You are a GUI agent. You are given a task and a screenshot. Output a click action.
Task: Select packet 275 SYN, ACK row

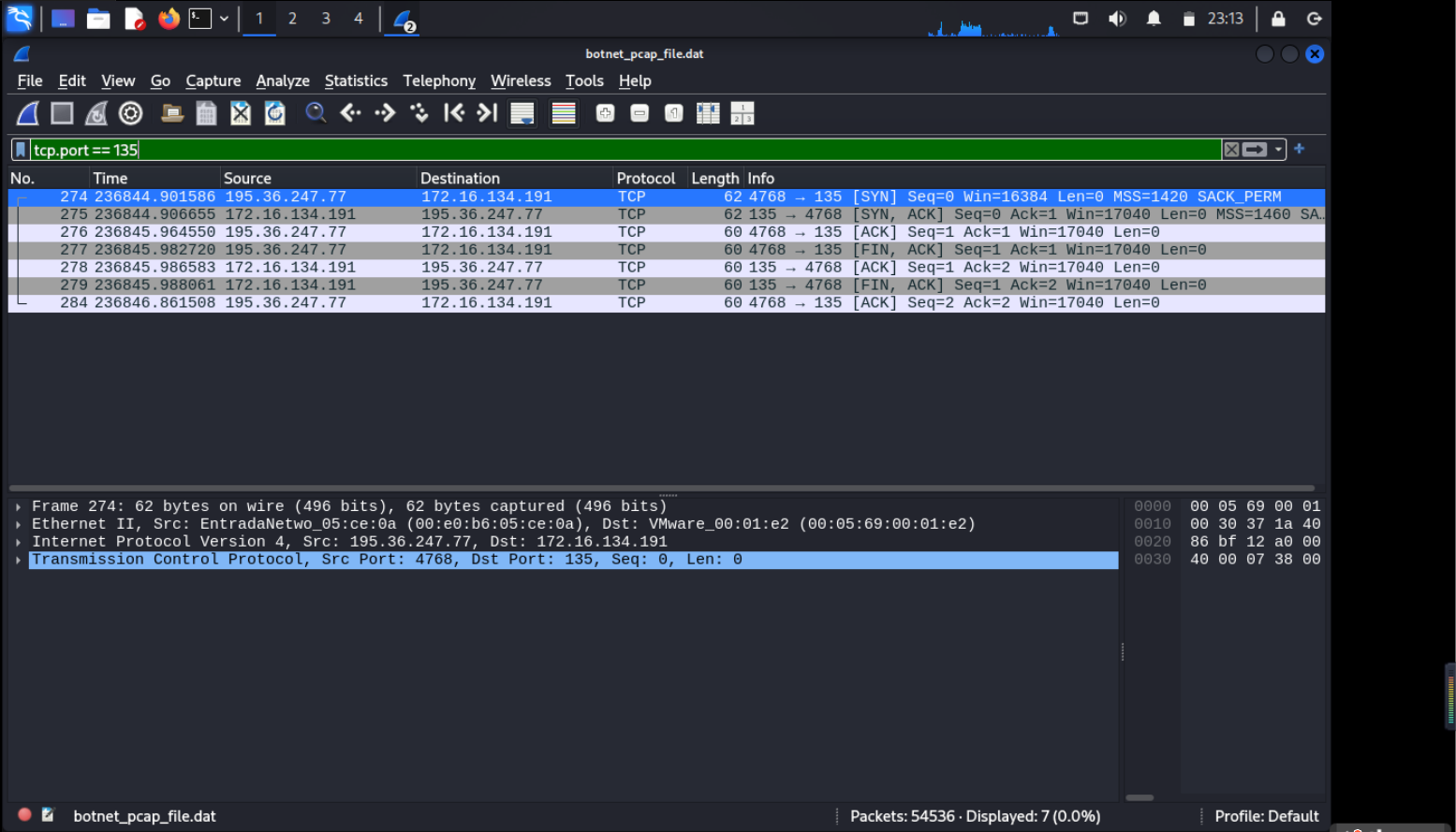pos(667,214)
